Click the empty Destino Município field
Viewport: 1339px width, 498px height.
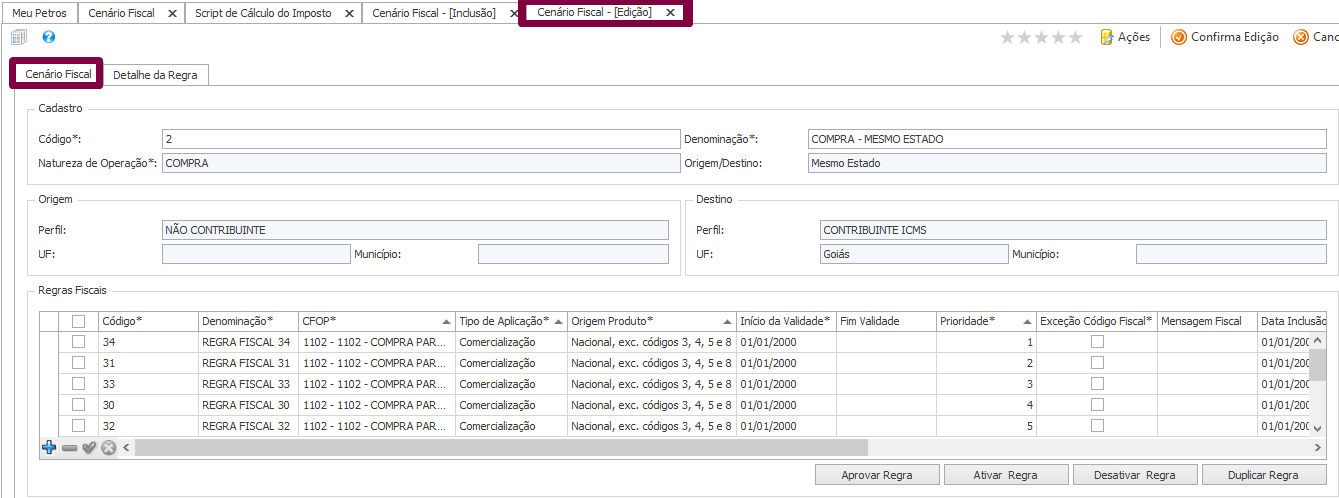point(1231,254)
